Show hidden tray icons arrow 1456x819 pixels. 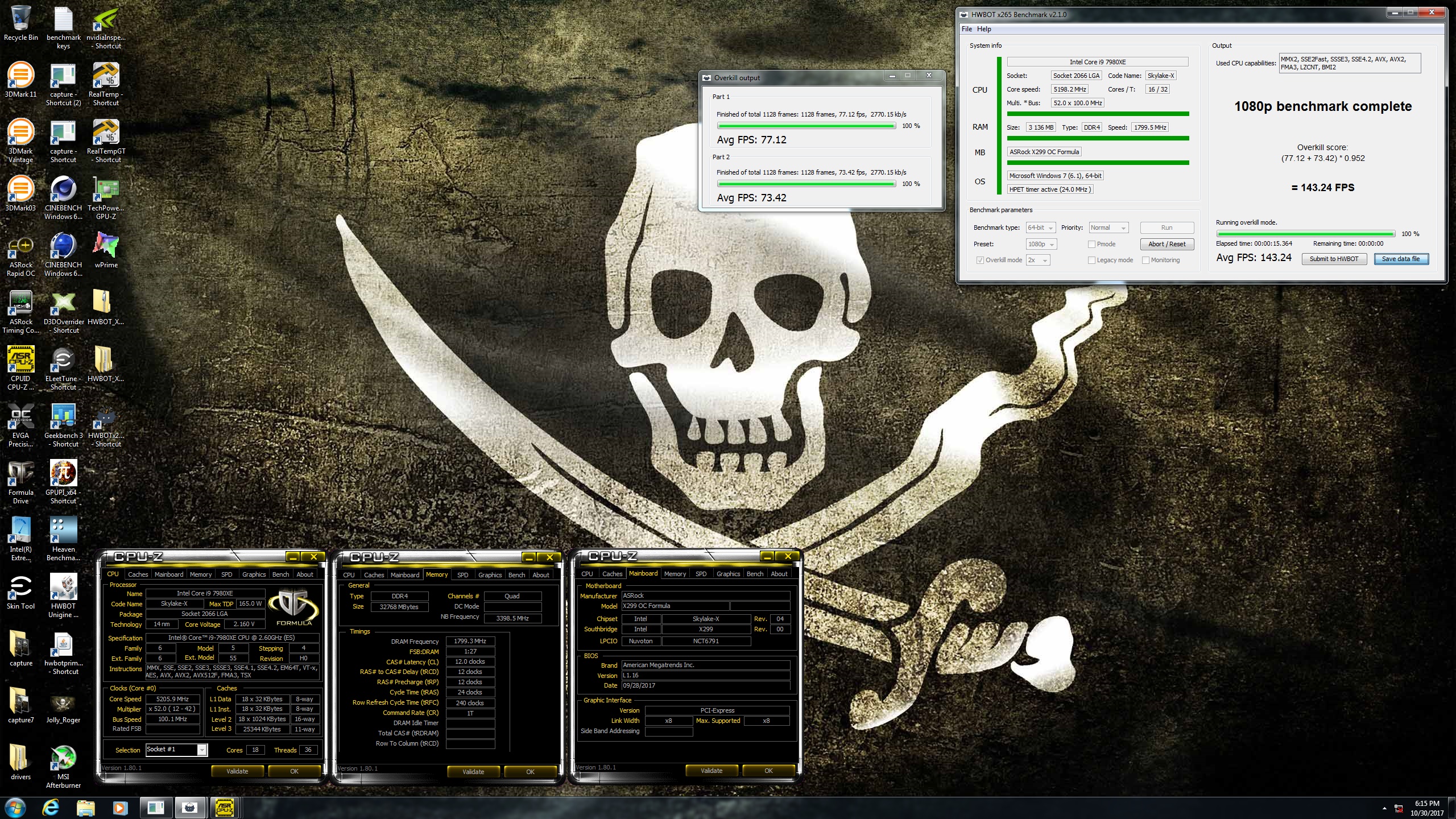pyautogui.click(x=1384, y=808)
